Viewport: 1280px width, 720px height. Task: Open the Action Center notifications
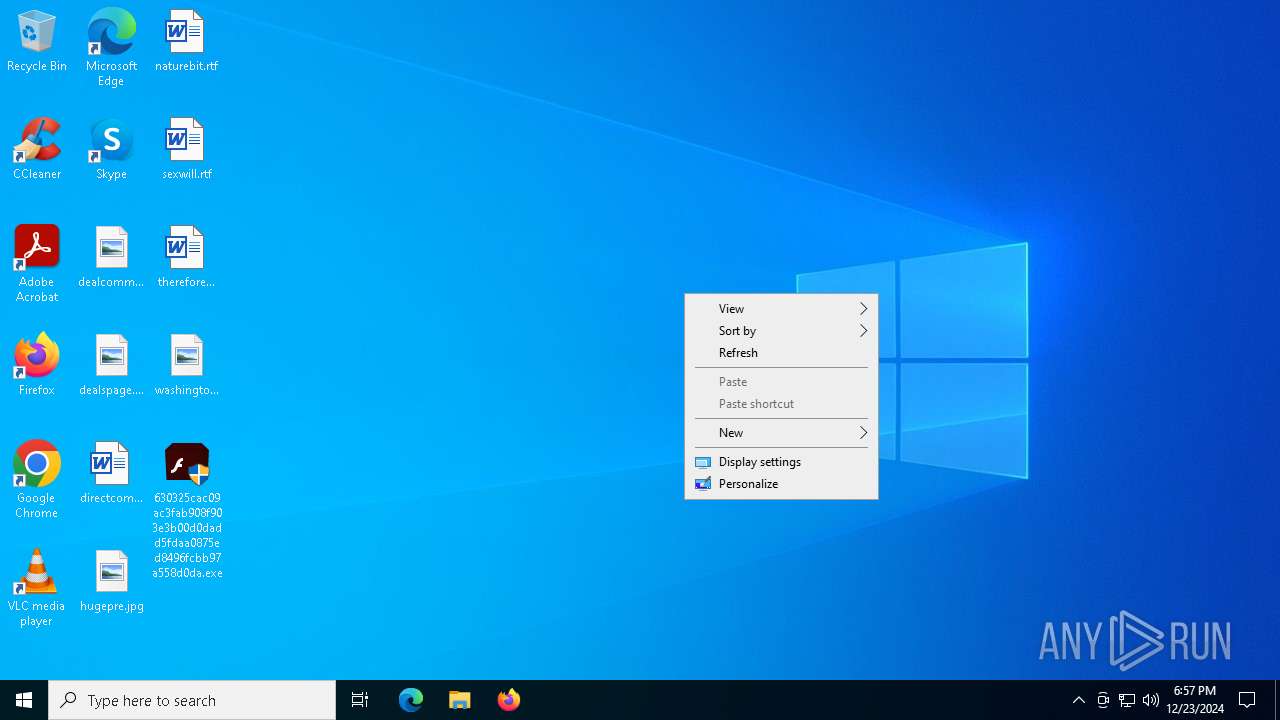point(1248,700)
